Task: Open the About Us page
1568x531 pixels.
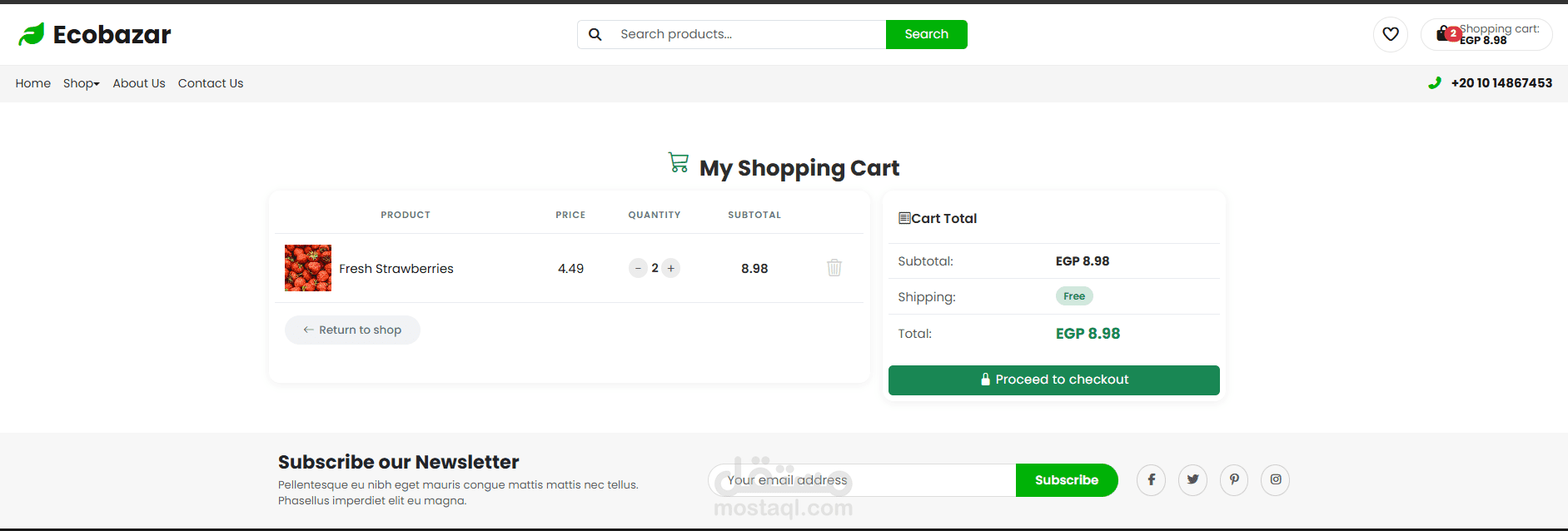Action: coord(139,83)
